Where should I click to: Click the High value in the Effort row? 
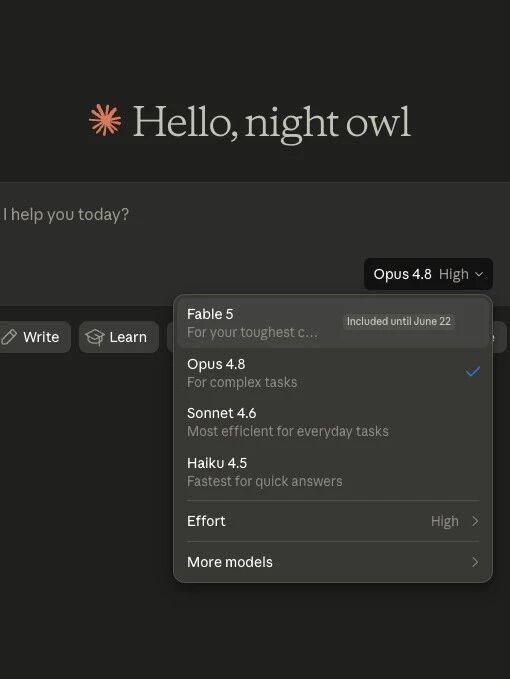click(445, 521)
